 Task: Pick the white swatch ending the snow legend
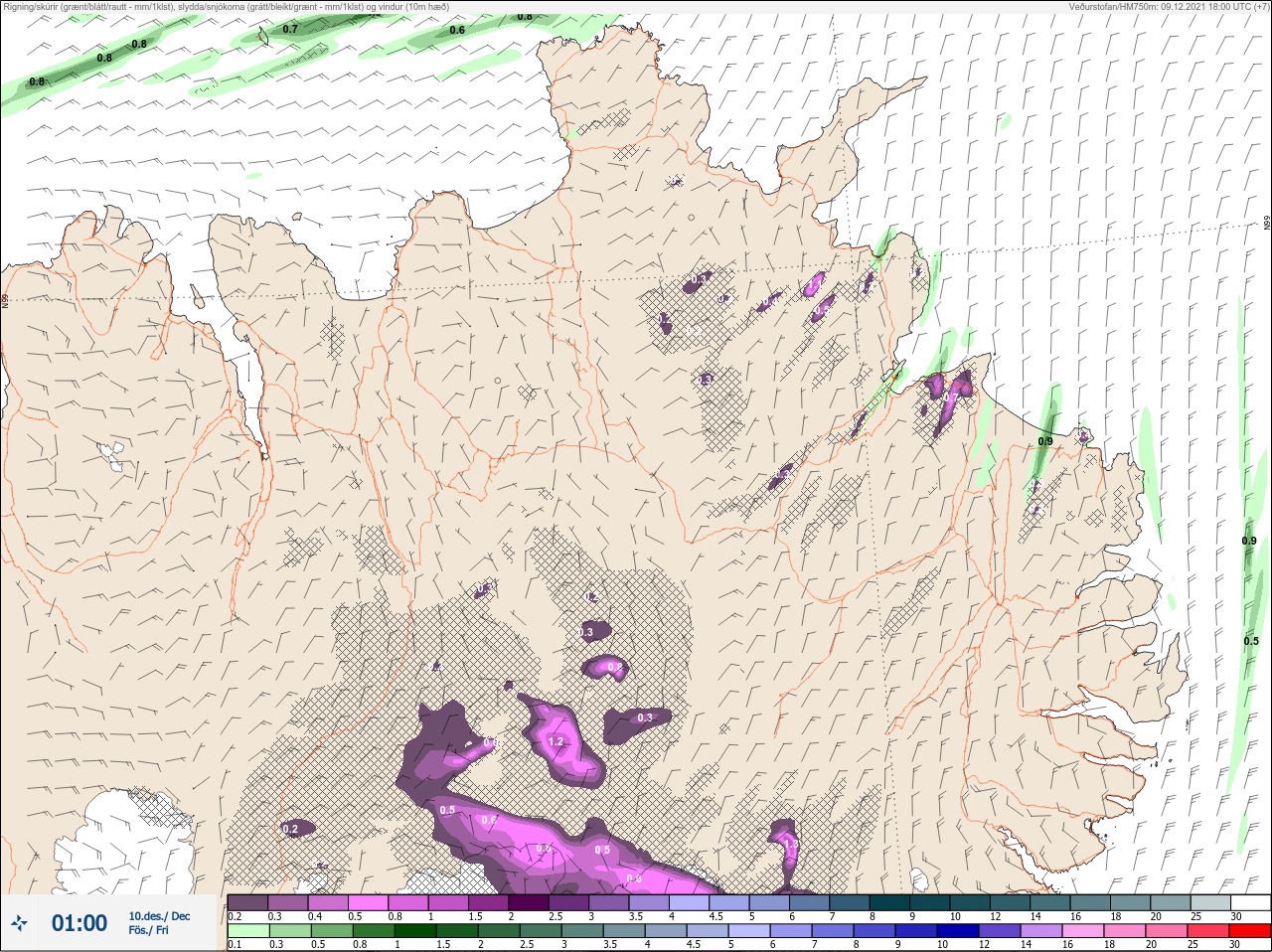1250,902
